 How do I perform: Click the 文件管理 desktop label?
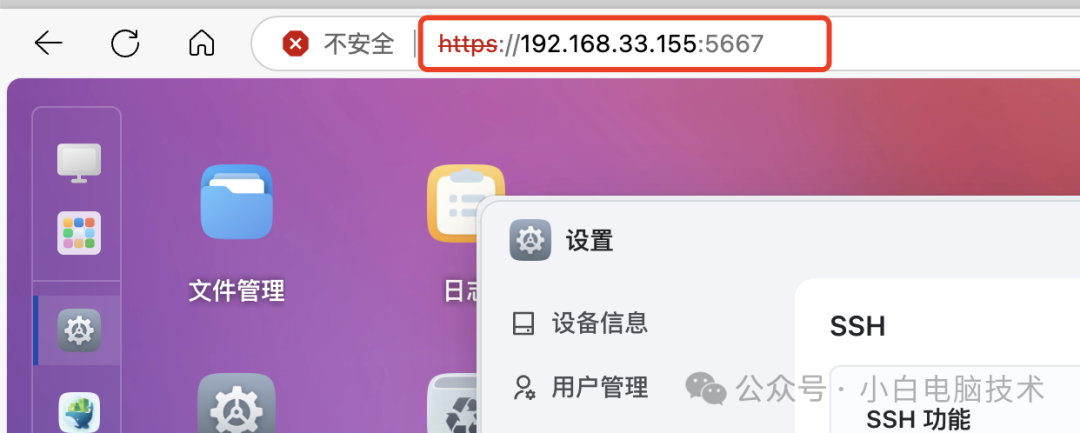(x=236, y=291)
